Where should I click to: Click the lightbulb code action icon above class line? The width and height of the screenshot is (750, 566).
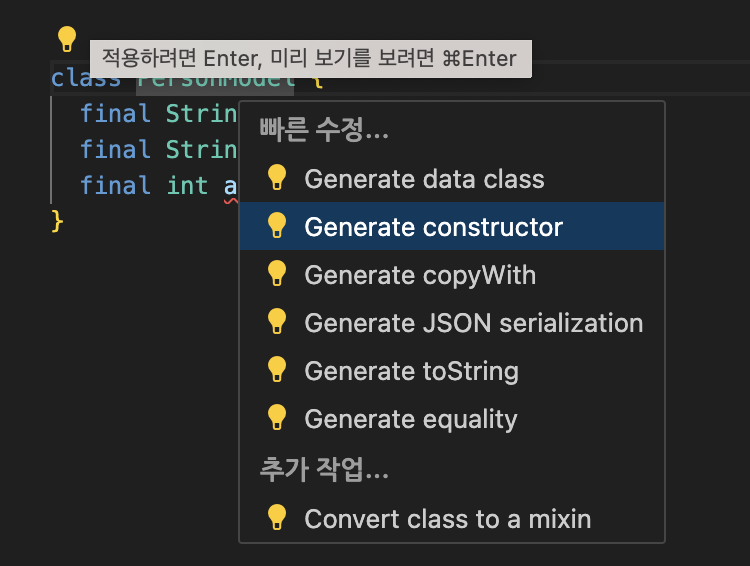click(67, 39)
